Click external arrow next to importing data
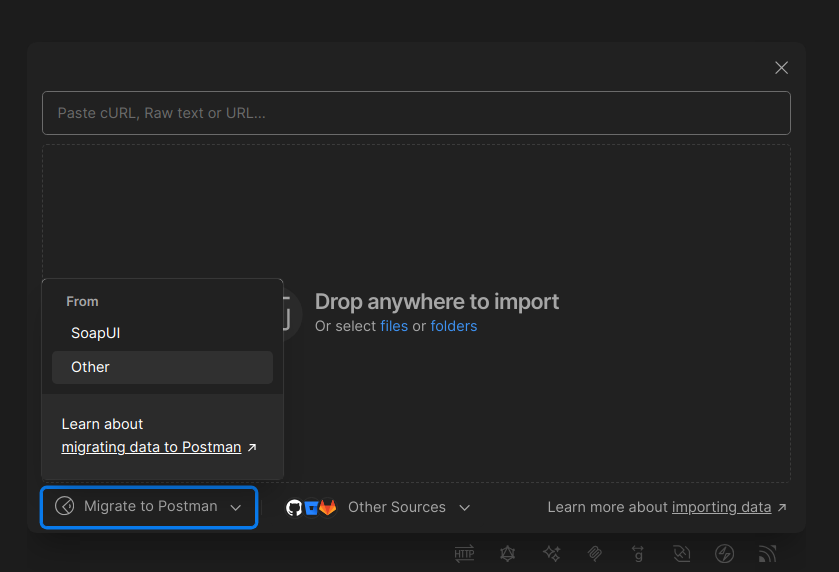The height and width of the screenshot is (572, 839). click(x=782, y=507)
